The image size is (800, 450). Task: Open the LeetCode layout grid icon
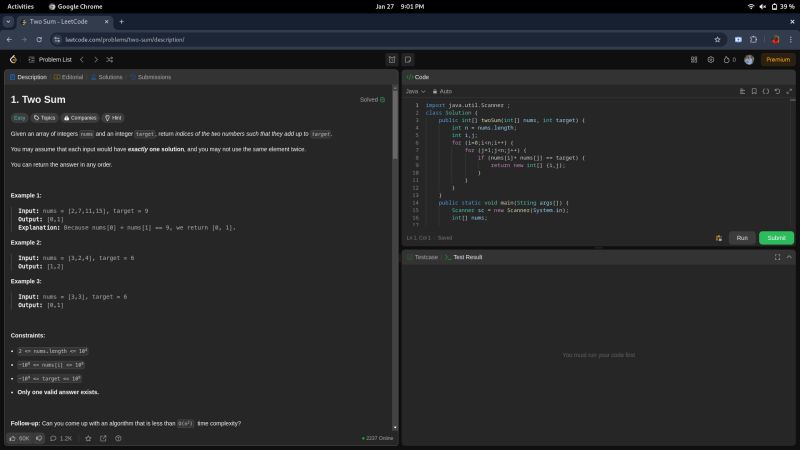(694, 60)
